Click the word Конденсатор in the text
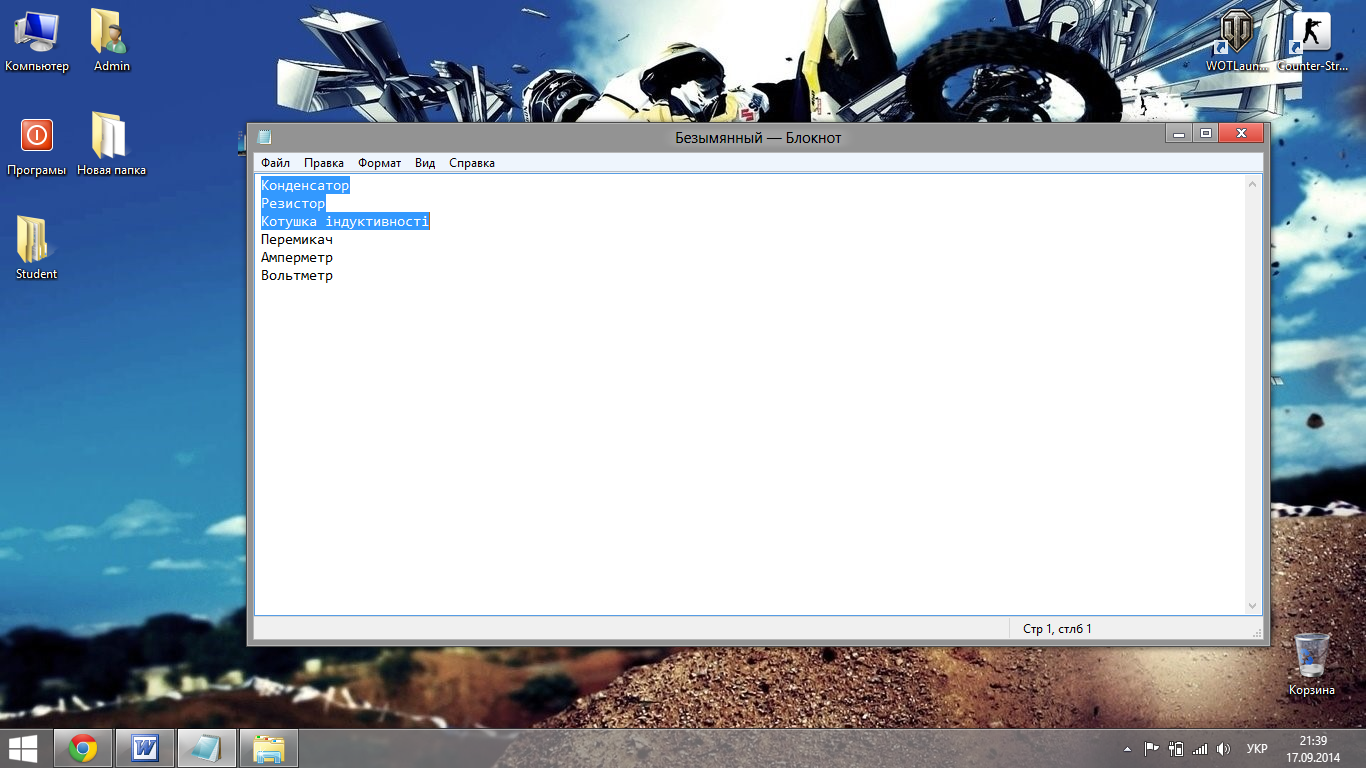Image resolution: width=1366 pixels, height=768 pixels. 305,186
